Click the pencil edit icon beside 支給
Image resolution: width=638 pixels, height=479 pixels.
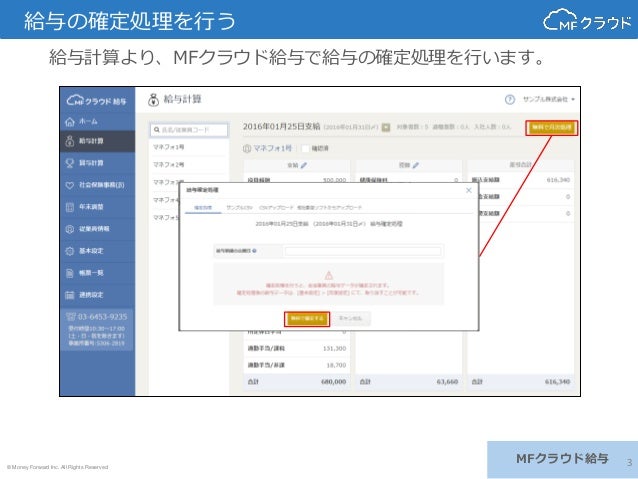(304, 165)
